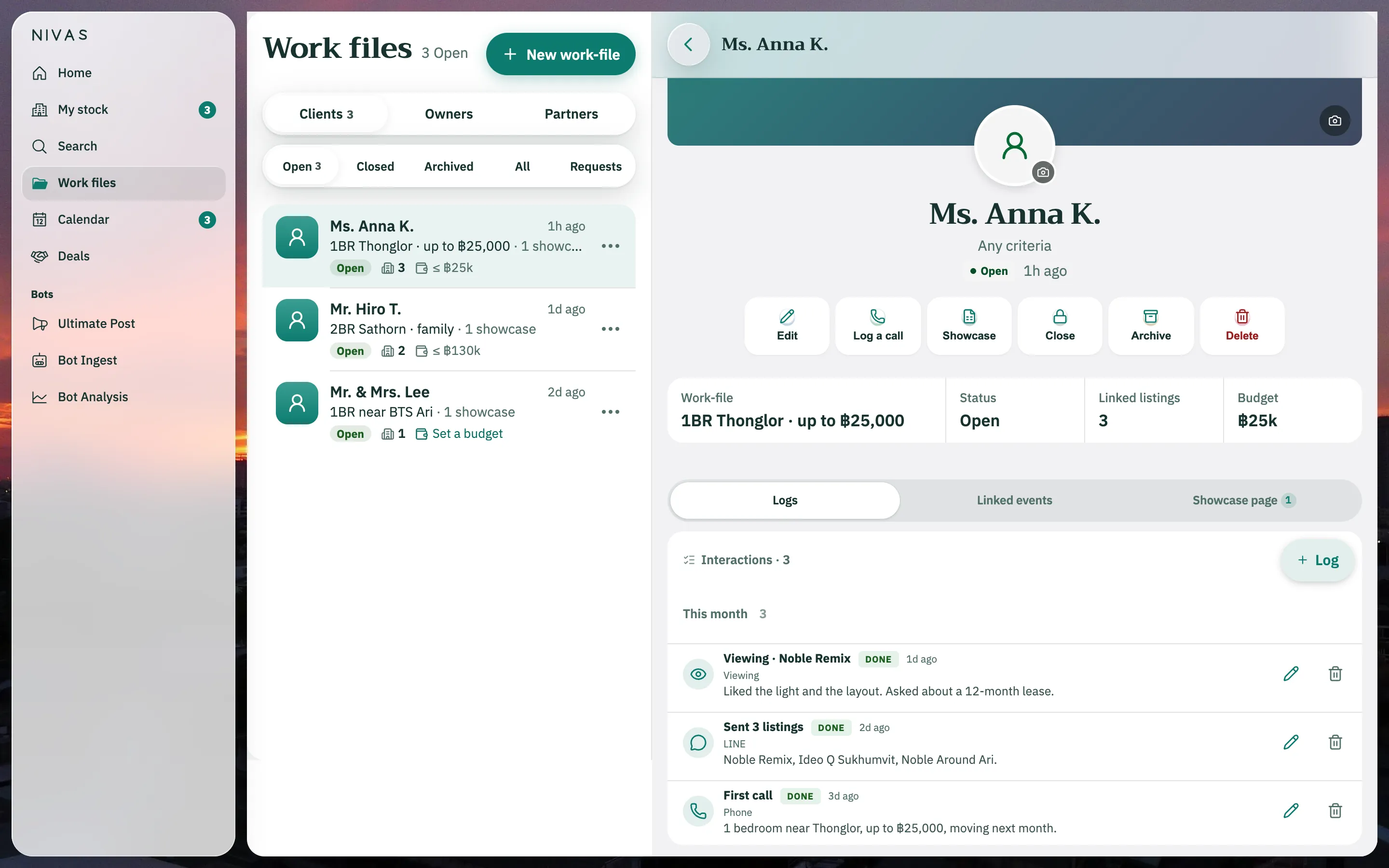
Task: Click the Log a call button
Action: [878, 326]
